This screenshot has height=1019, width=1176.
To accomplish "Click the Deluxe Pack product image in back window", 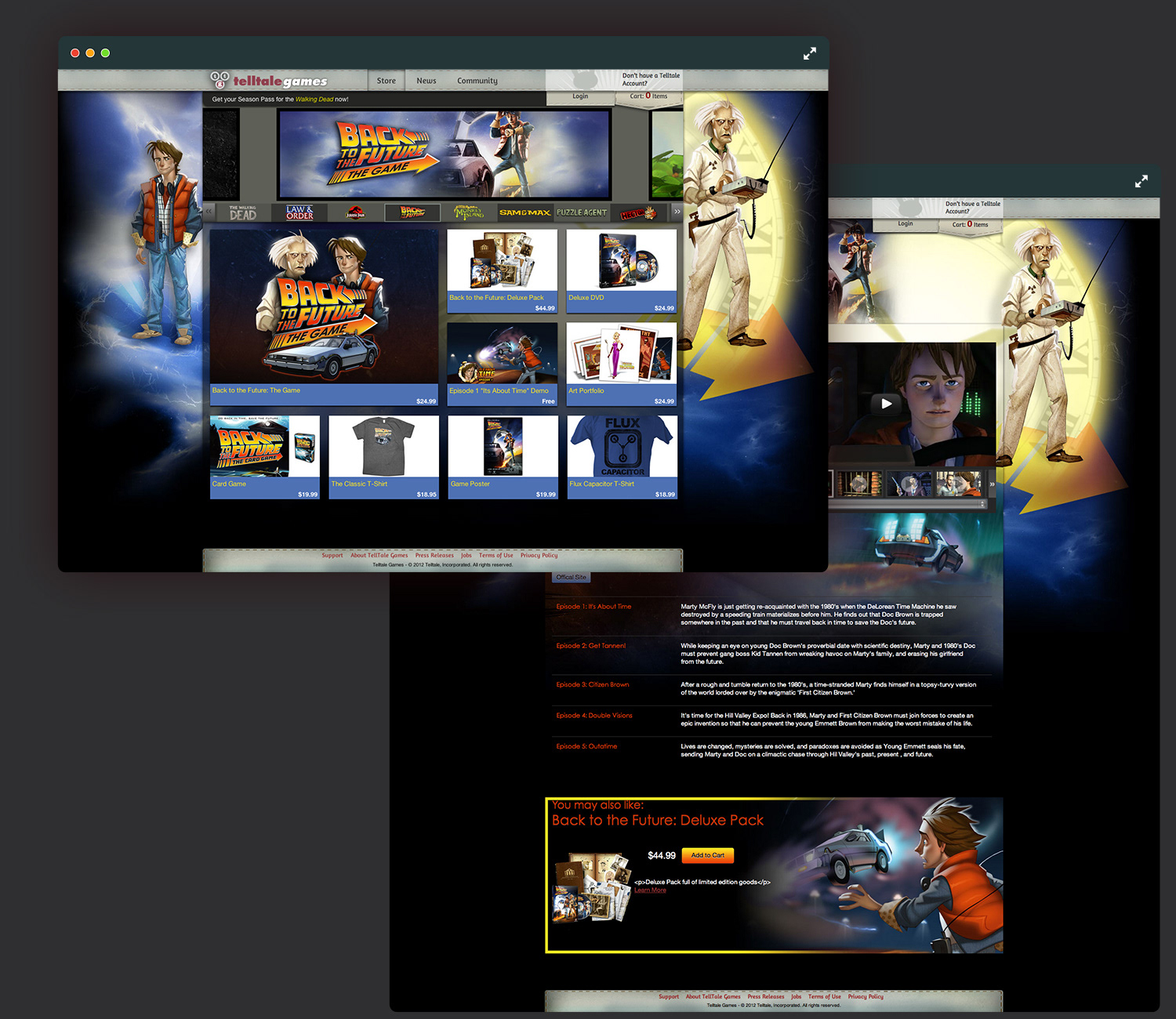I will [593, 888].
